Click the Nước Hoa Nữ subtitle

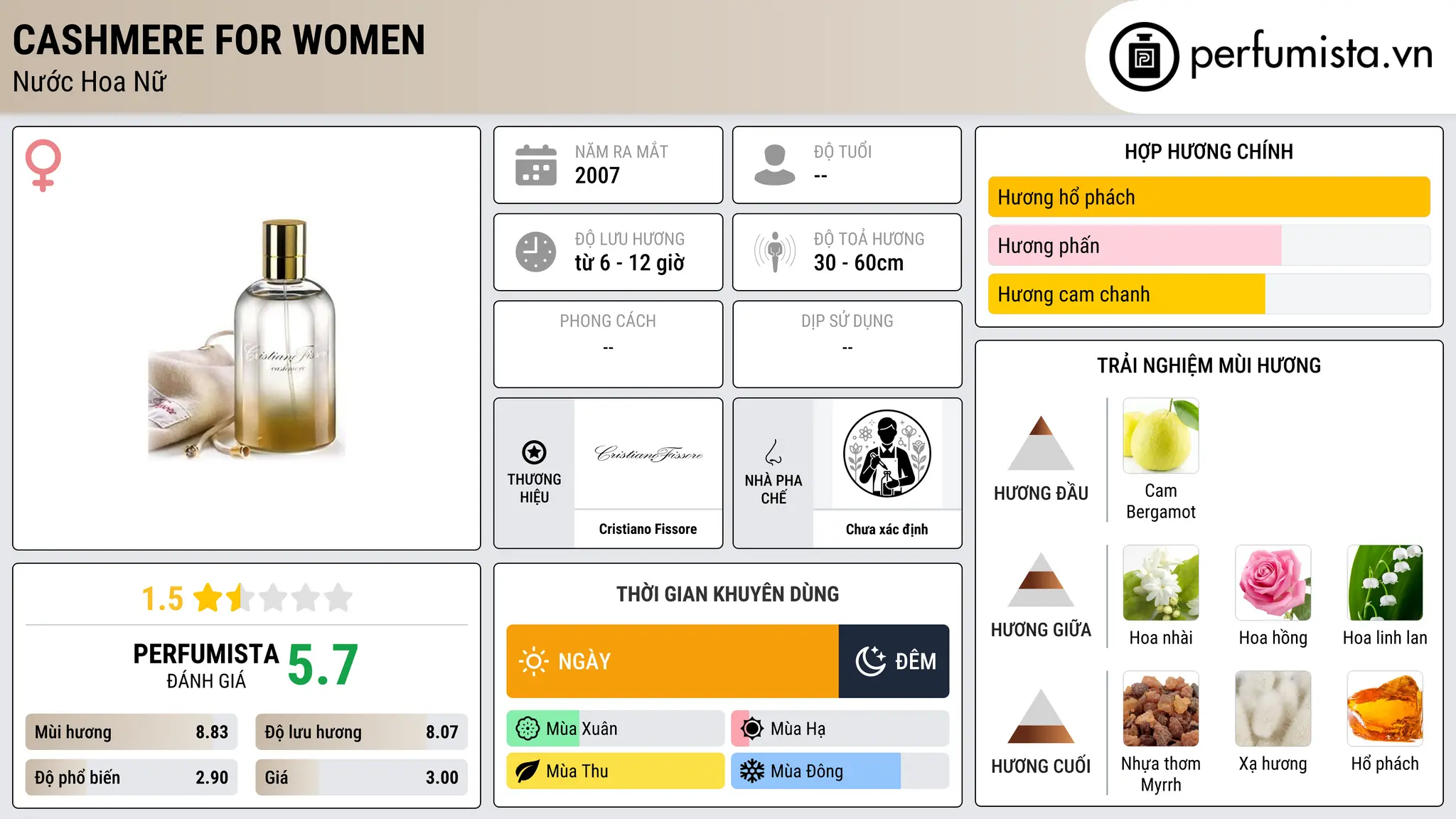click(90, 82)
